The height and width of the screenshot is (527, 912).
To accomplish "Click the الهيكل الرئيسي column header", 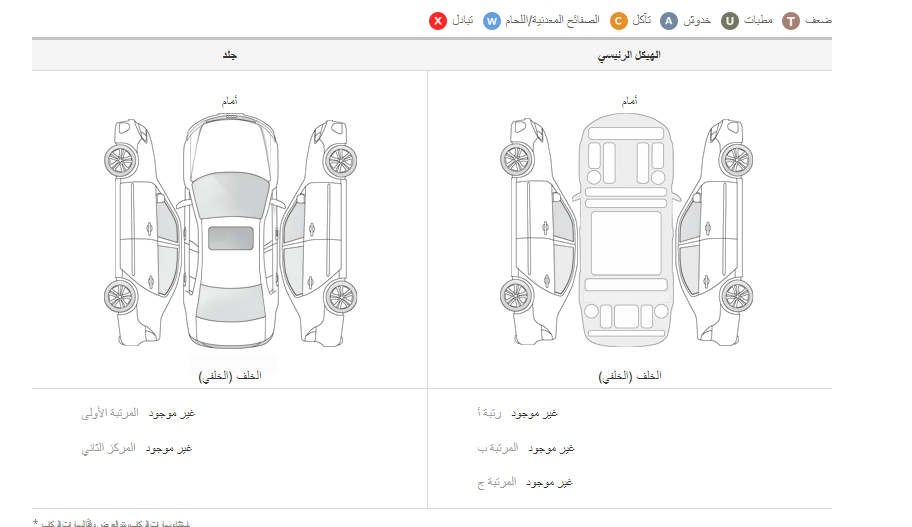I will (x=629, y=56).
